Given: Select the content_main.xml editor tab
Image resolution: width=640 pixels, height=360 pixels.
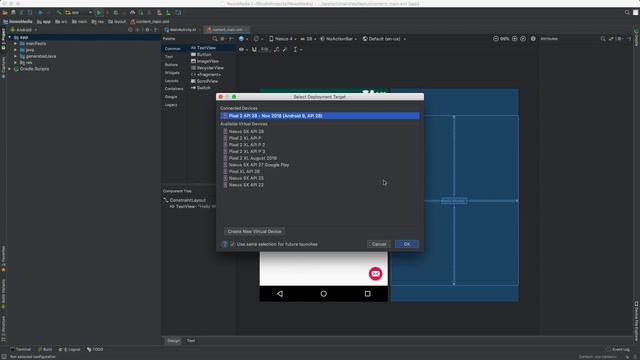Looking at the screenshot, I should 227,30.
